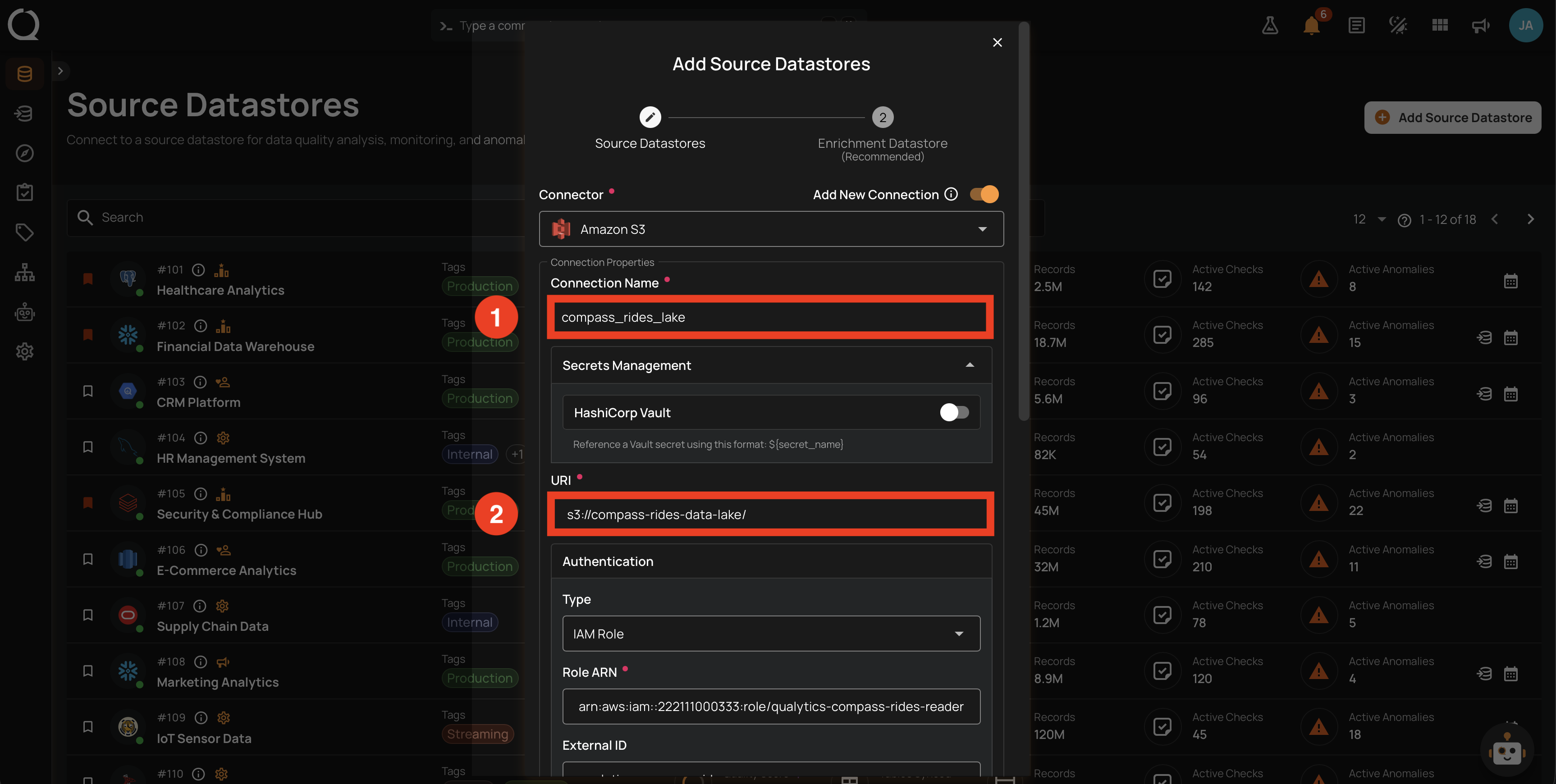Go to previous page of datastores
Image resolution: width=1556 pixels, height=784 pixels.
(x=1495, y=219)
